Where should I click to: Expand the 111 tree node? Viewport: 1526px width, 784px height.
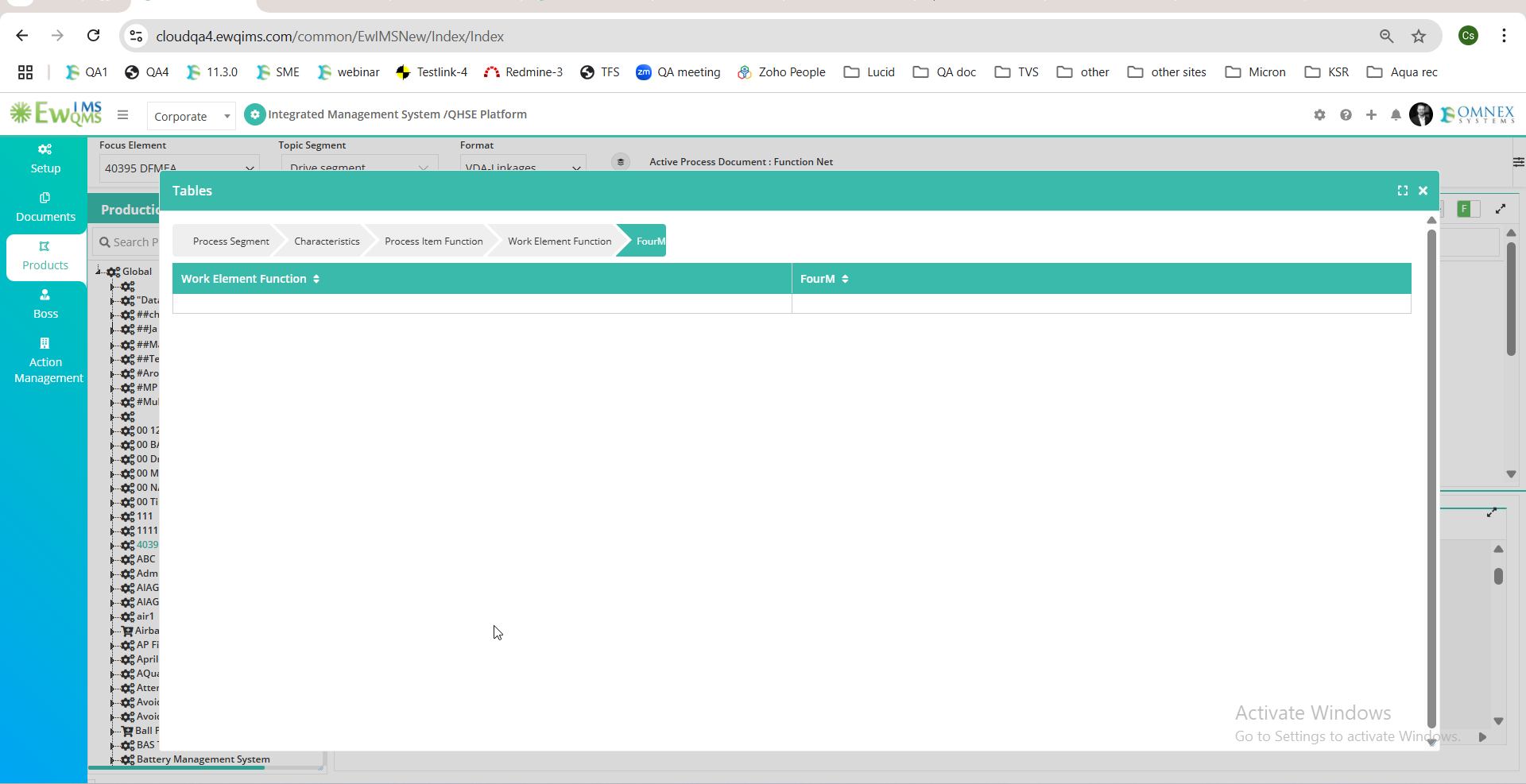(113, 516)
